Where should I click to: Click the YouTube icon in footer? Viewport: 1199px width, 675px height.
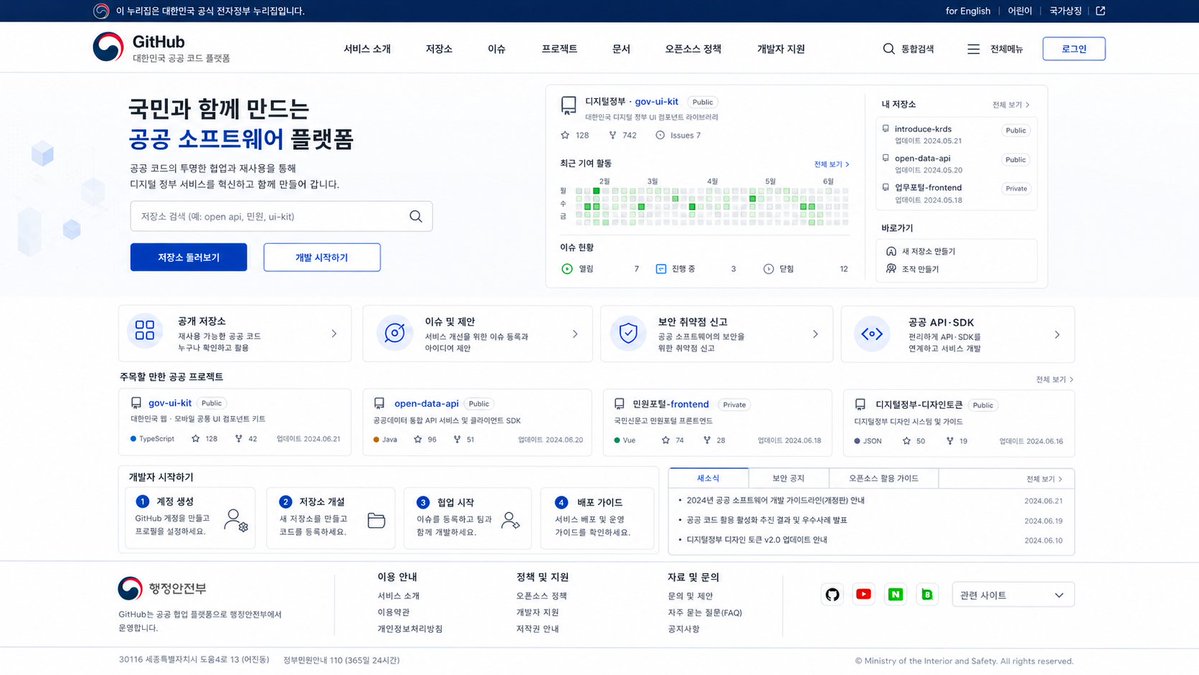864,594
